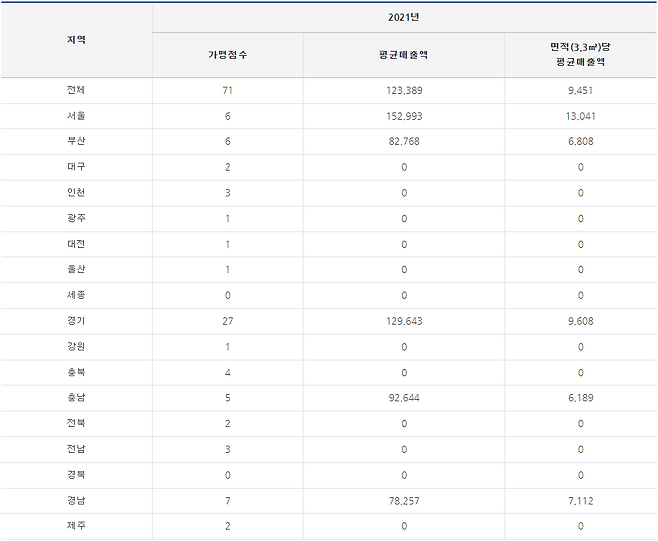Screen dimensions: 658x541
Task: Click the 평균매출액 column header
Action: (404, 54)
